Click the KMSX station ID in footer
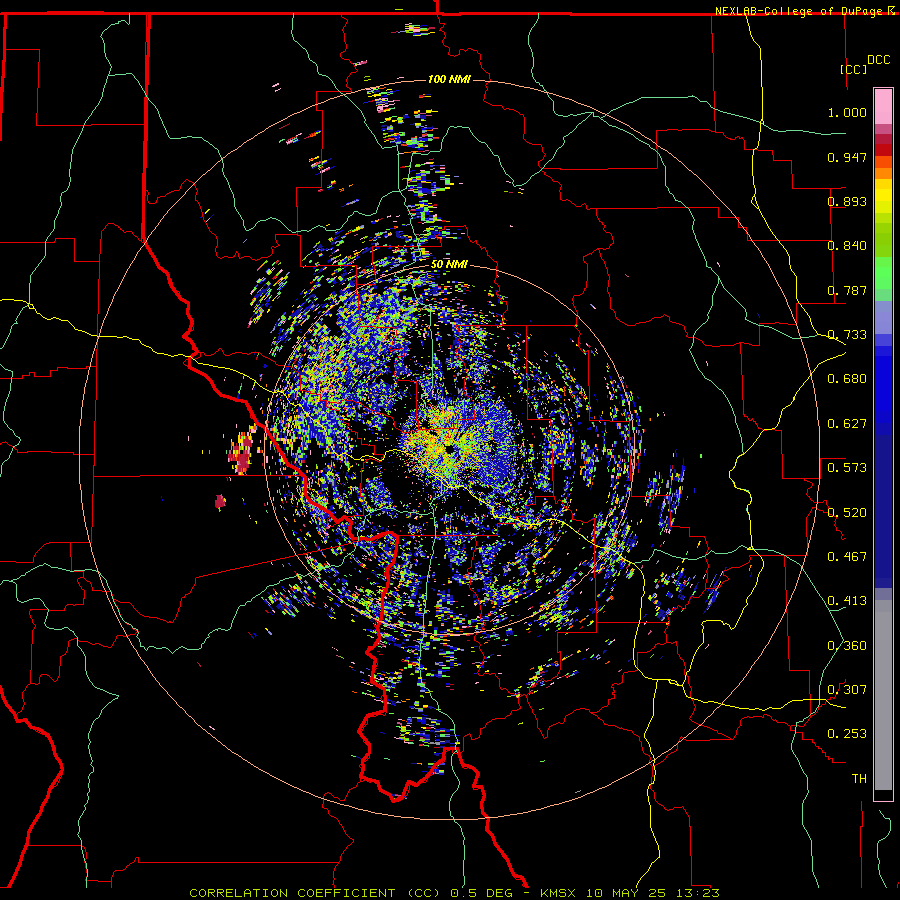Viewport: 900px width, 900px height. click(x=558, y=893)
